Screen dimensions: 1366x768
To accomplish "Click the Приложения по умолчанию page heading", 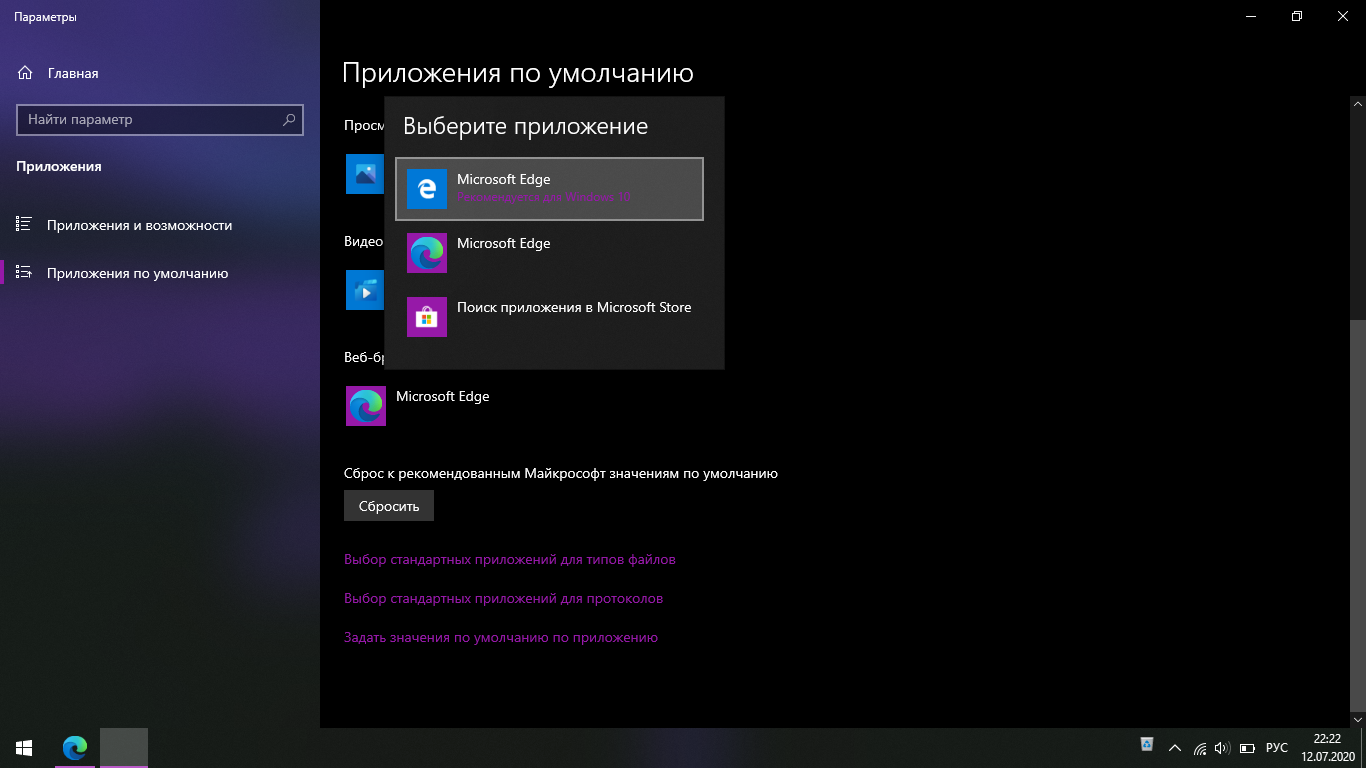I will (x=518, y=73).
